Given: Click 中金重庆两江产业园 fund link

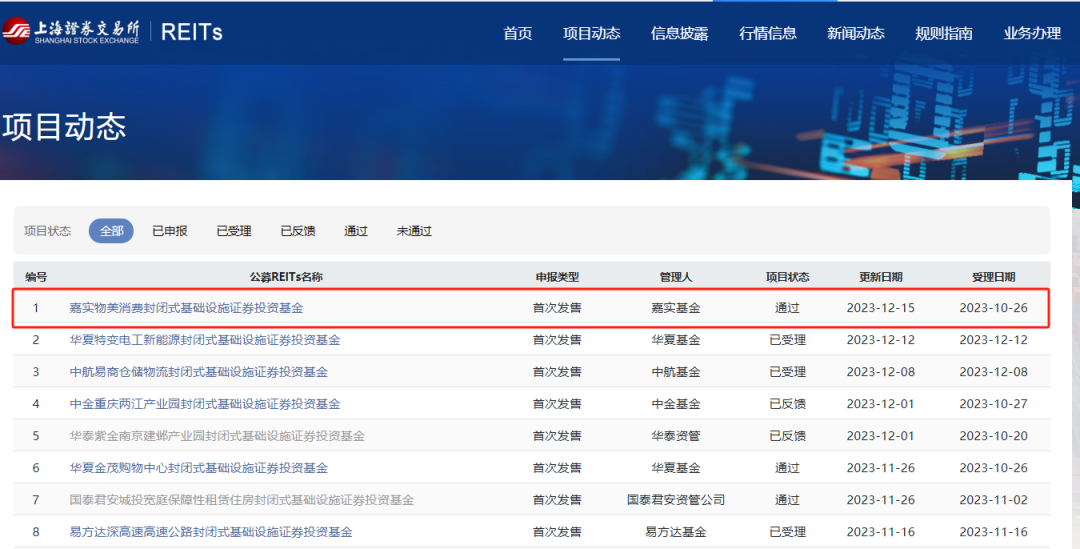Looking at the screenshot, I should [x=204, y=404].
